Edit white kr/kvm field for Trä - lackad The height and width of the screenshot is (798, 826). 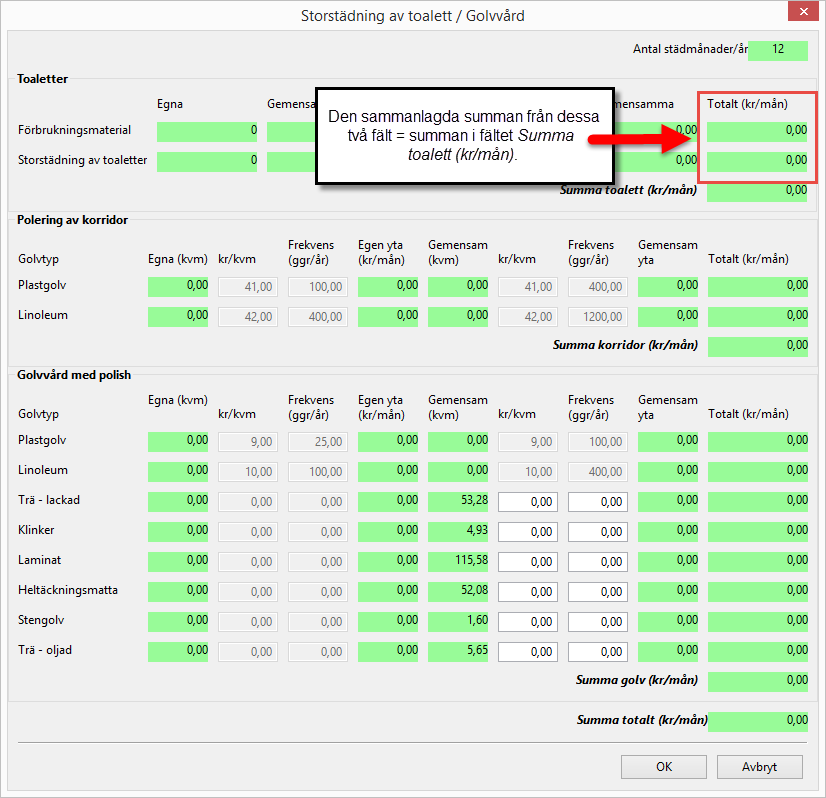click(x=527, y=501)
